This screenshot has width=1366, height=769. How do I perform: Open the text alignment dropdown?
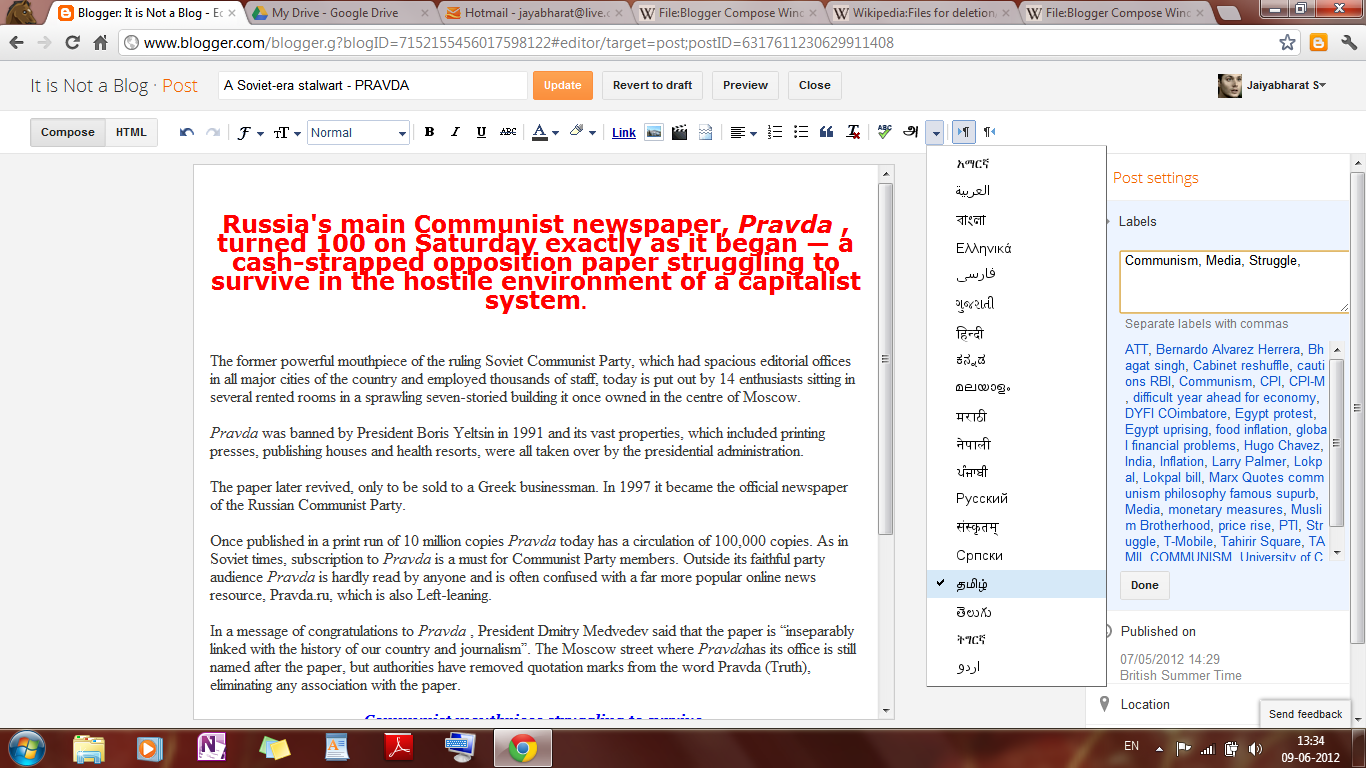742,132
